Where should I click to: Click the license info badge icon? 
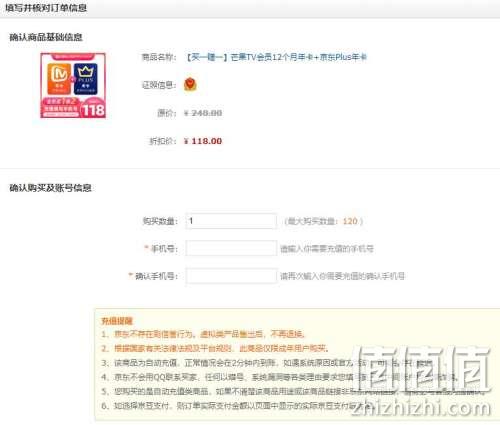click(x=190, y=84)
